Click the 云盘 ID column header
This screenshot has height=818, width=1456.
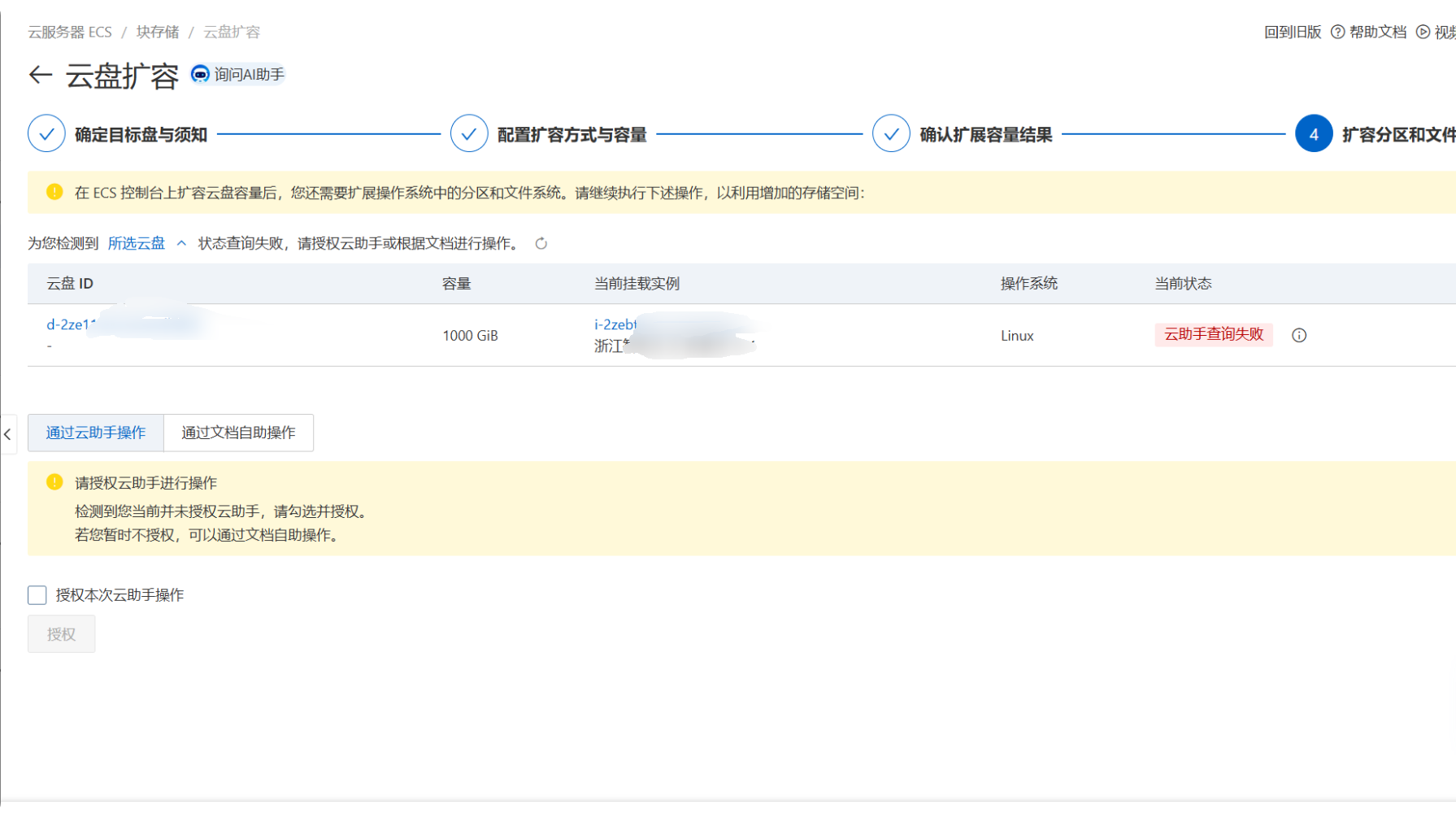(70, 283)
